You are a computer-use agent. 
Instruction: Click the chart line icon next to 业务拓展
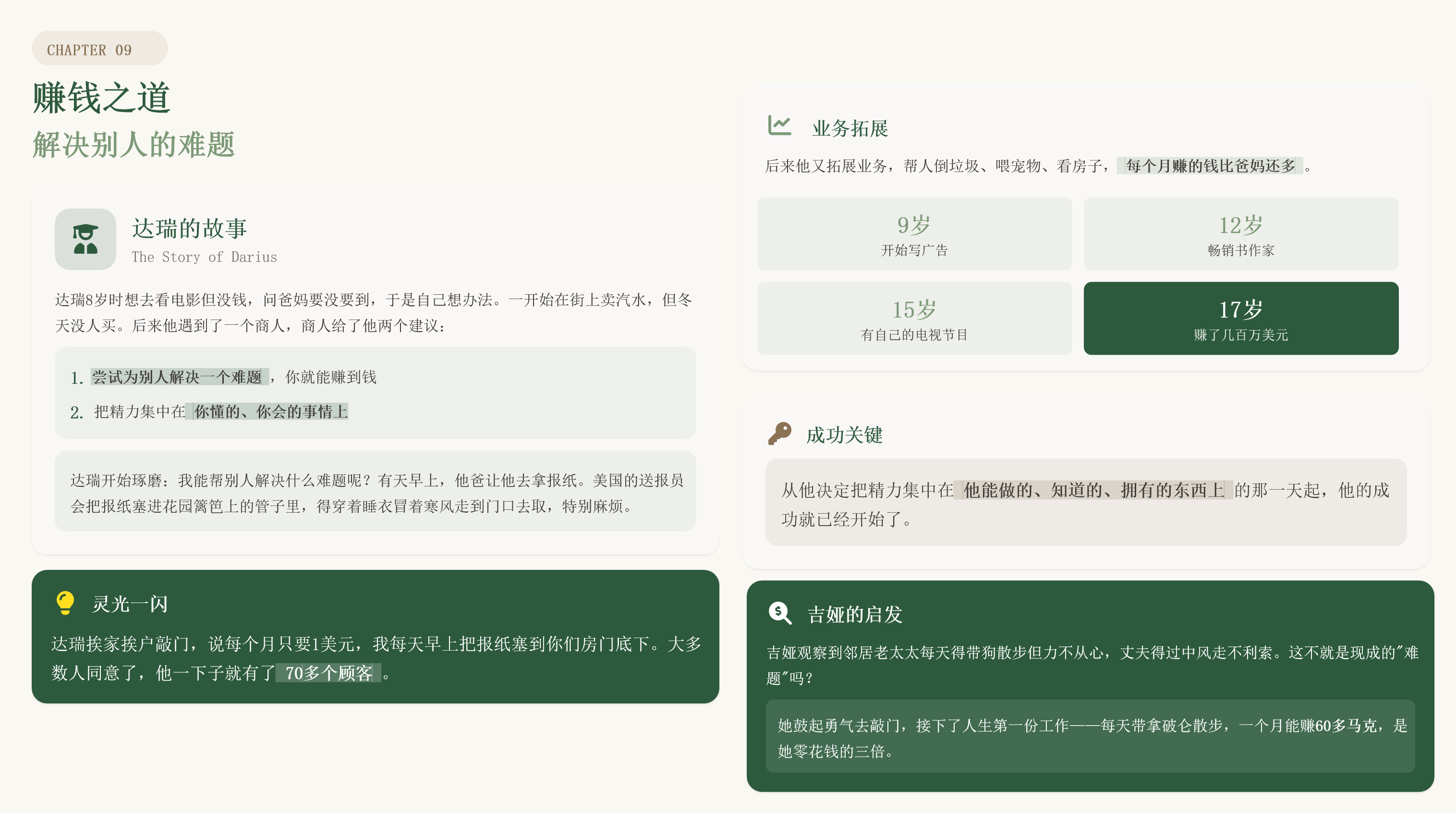click(x=779, y=125)
